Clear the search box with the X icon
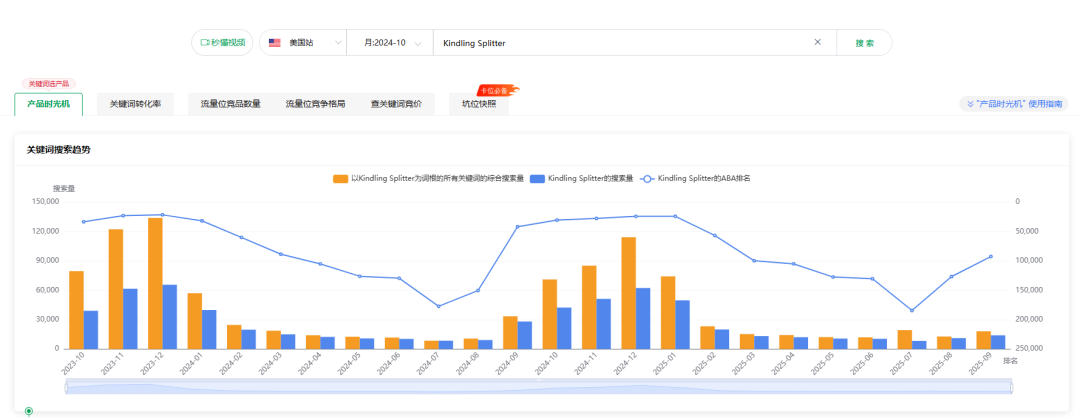This screenshot has width=1080, height=418. [818, 42]
